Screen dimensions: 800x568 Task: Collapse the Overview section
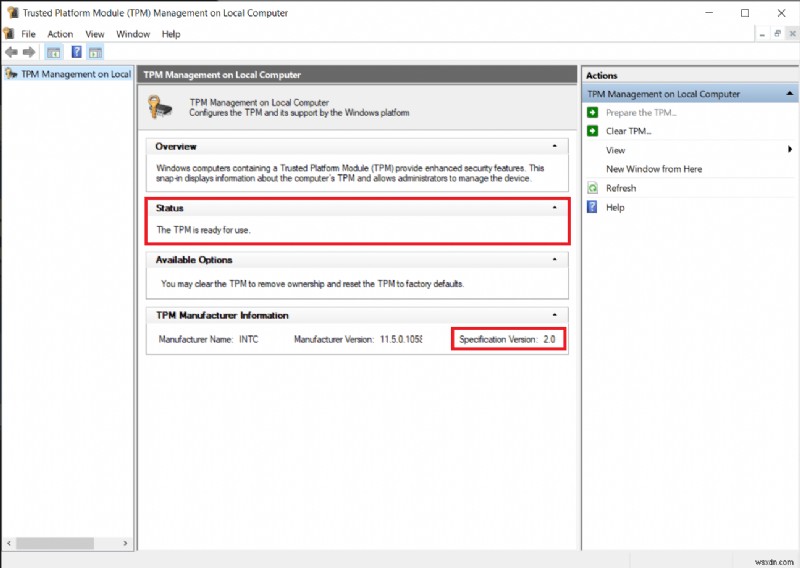click(555, 146)
